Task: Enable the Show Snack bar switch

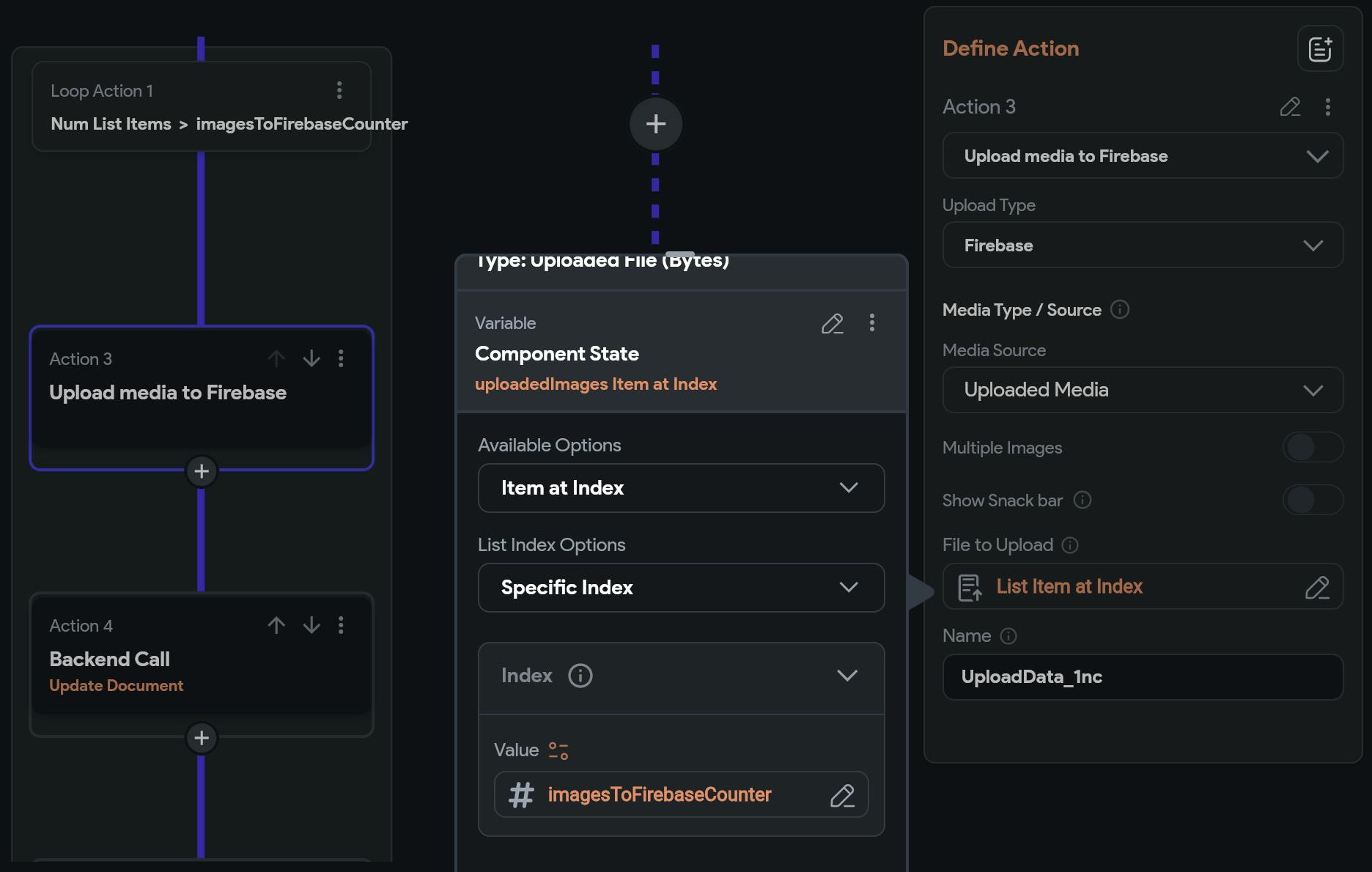Action: point(1312,500)
